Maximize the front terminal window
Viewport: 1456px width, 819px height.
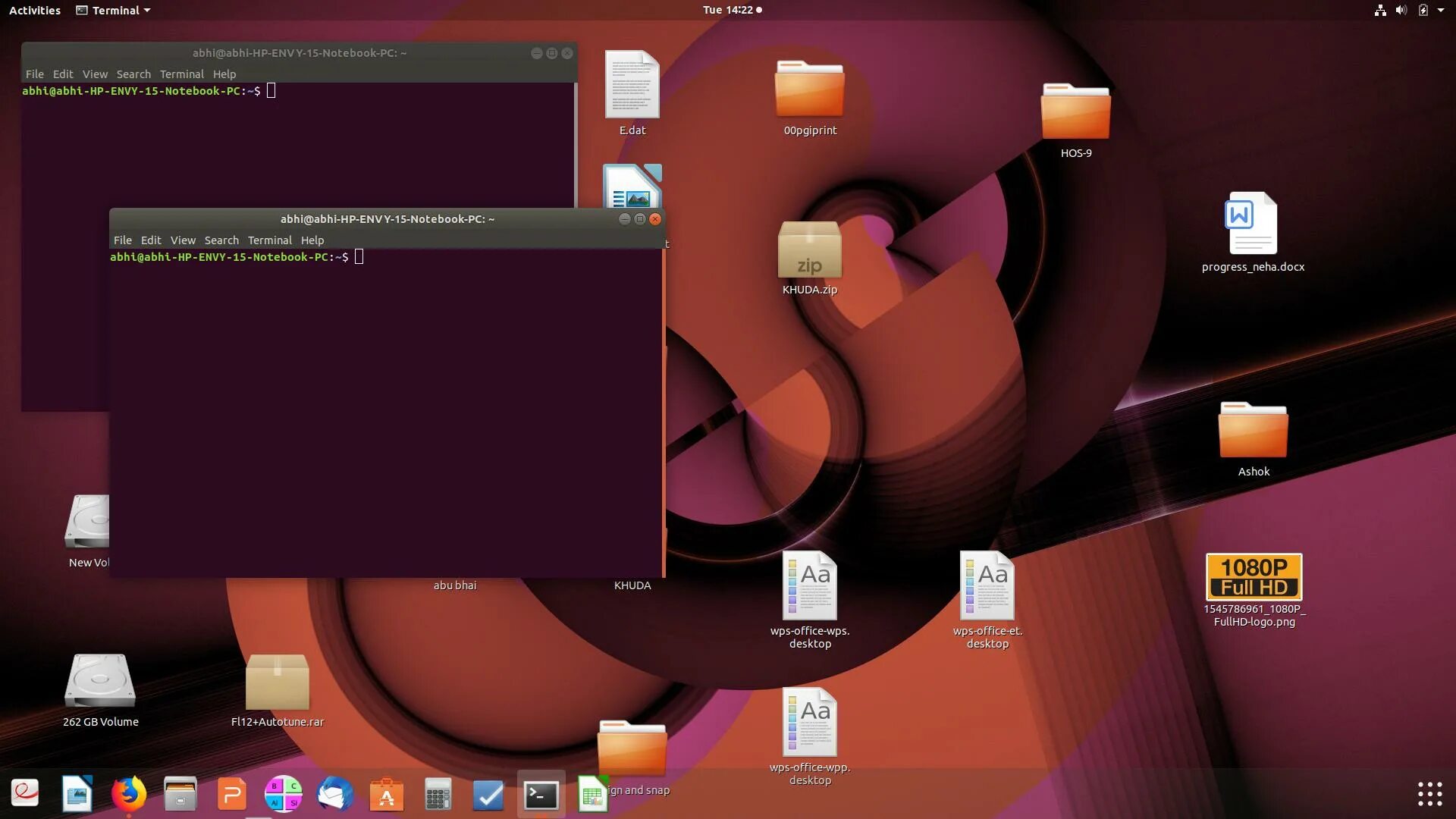pyautogui.click(x=640, y=218)
